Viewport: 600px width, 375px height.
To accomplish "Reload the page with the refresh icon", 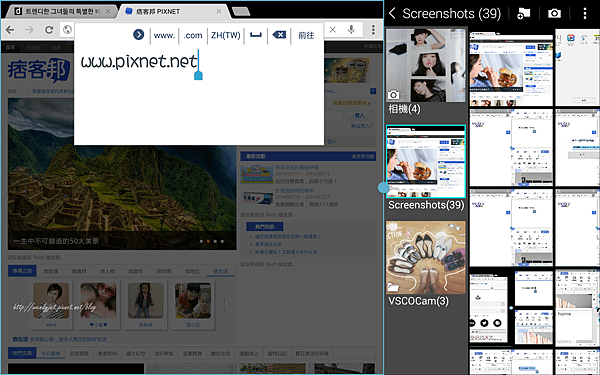I will 49,30.
